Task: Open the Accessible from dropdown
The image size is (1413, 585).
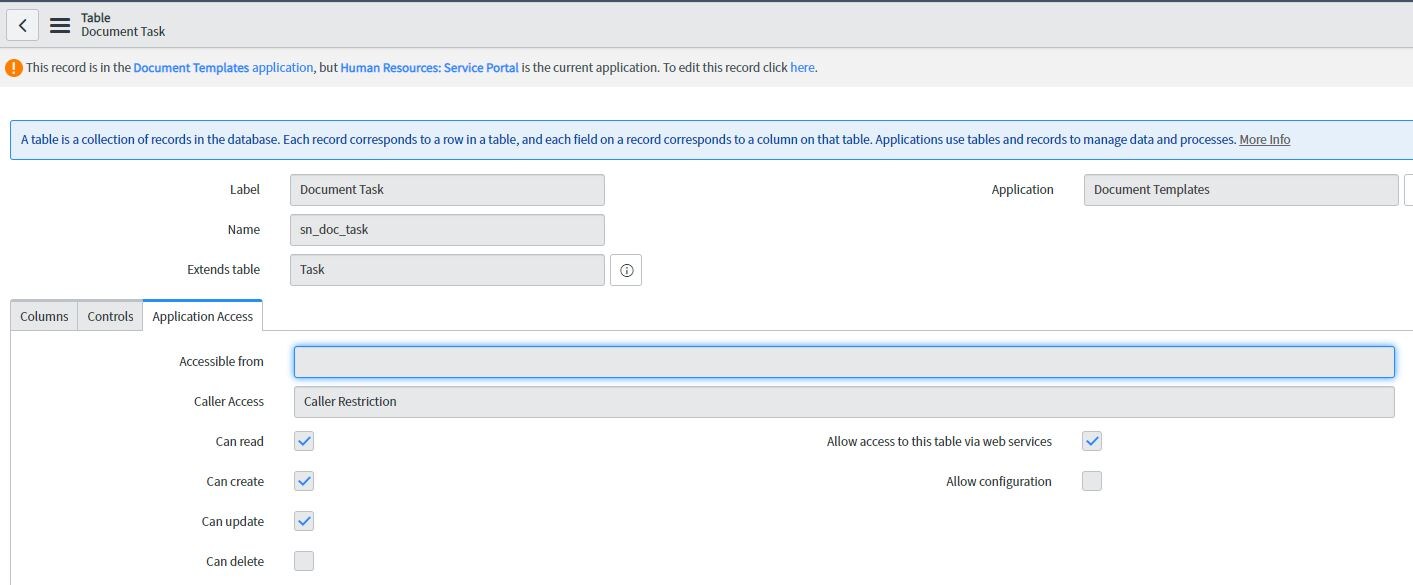Action: pyautogui.click(x=843, y=362)
